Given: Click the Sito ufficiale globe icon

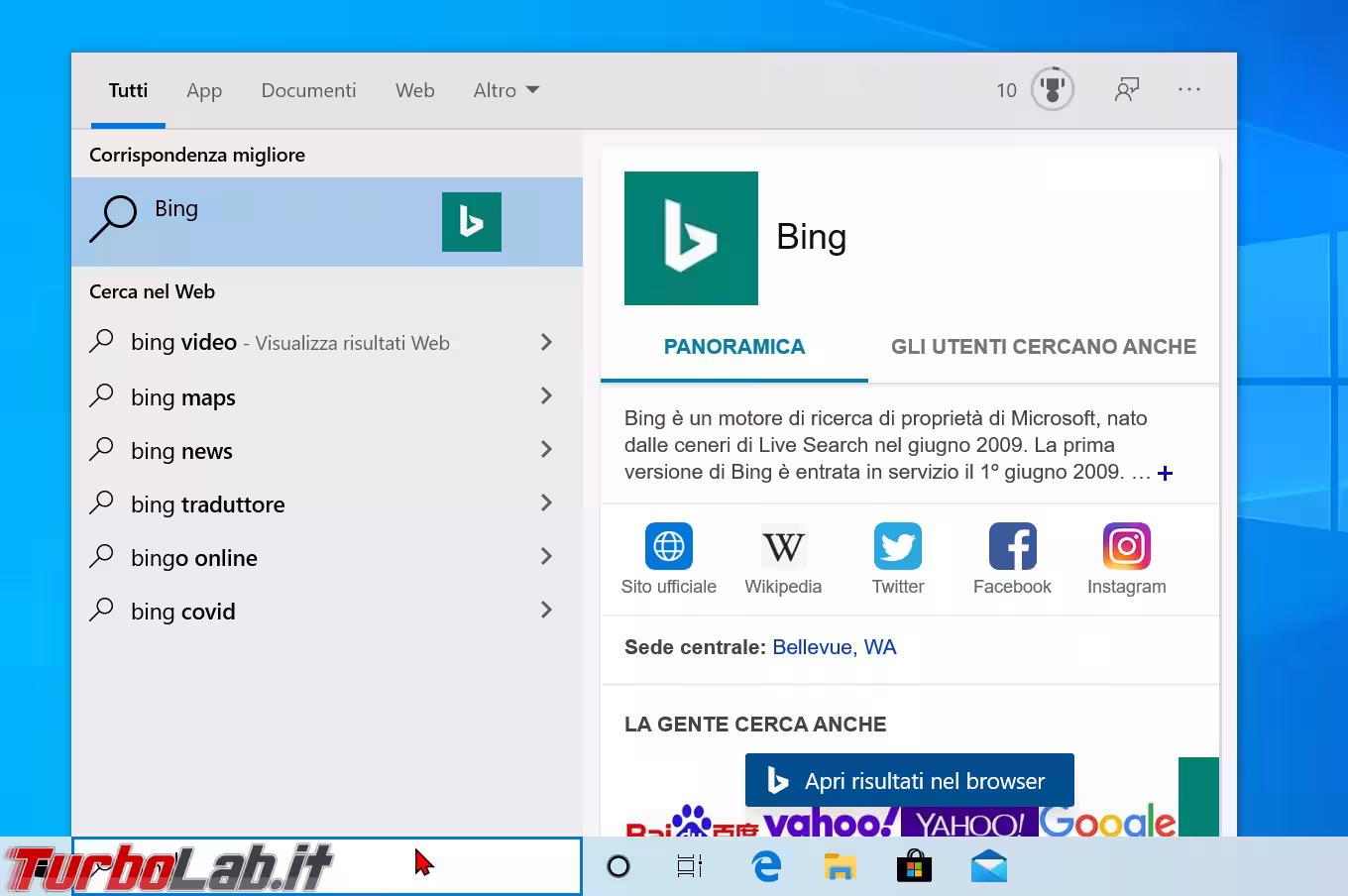Looking at the screenshot, I should 668,546.
